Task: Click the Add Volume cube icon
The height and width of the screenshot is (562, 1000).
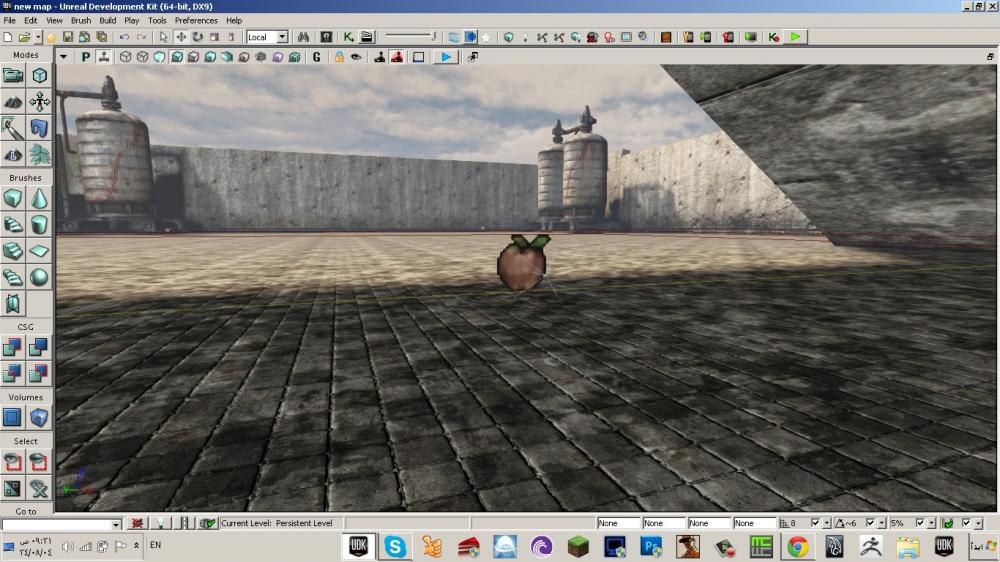Action: coord(40,418)
